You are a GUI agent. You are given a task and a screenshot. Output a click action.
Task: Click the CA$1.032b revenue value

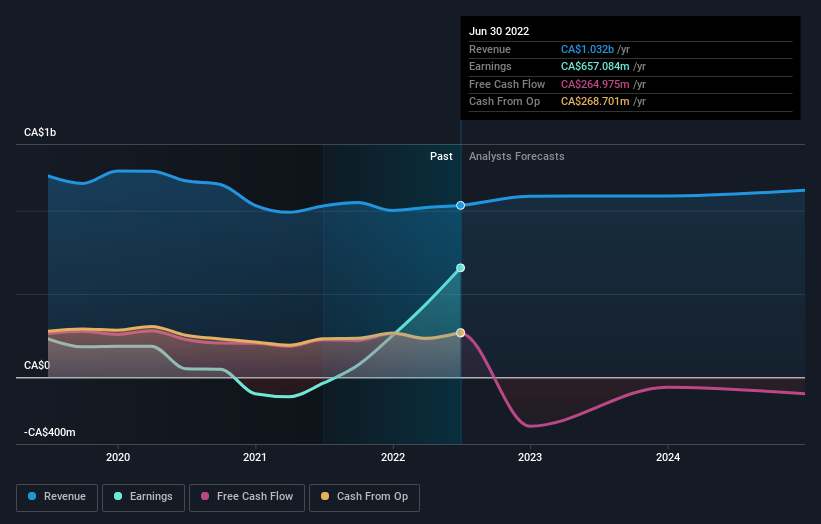tap(587, 49)
